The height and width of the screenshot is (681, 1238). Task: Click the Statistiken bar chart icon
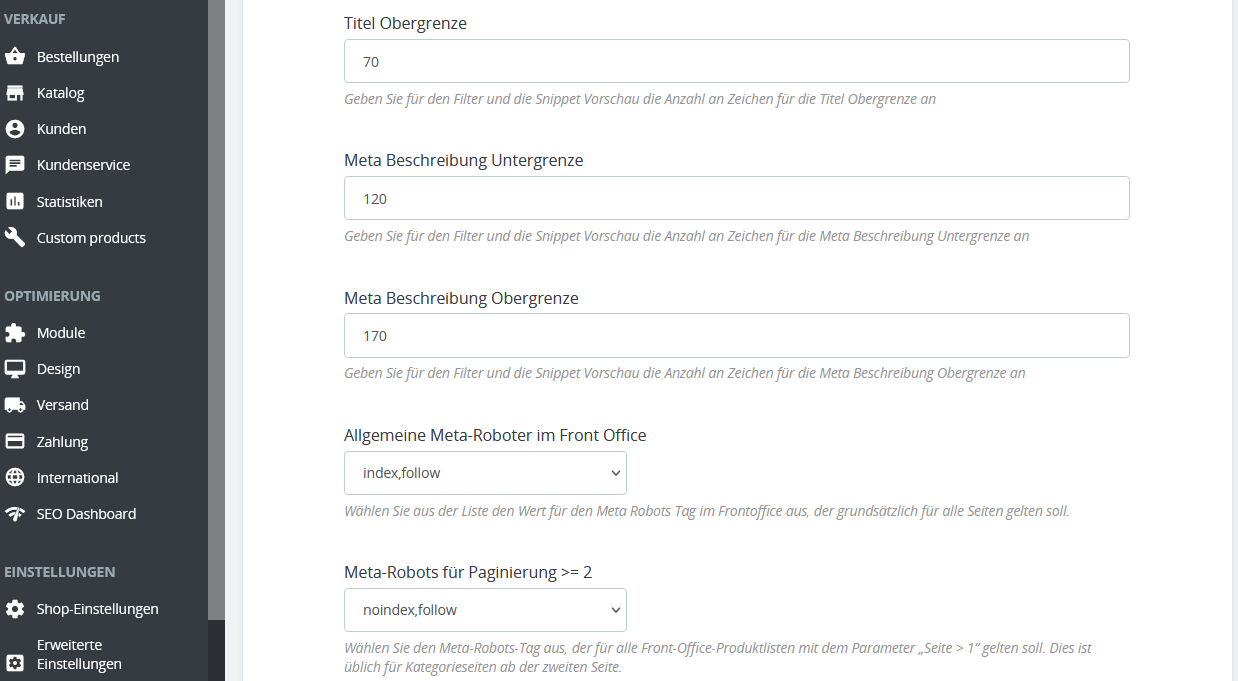coord(15,202)
